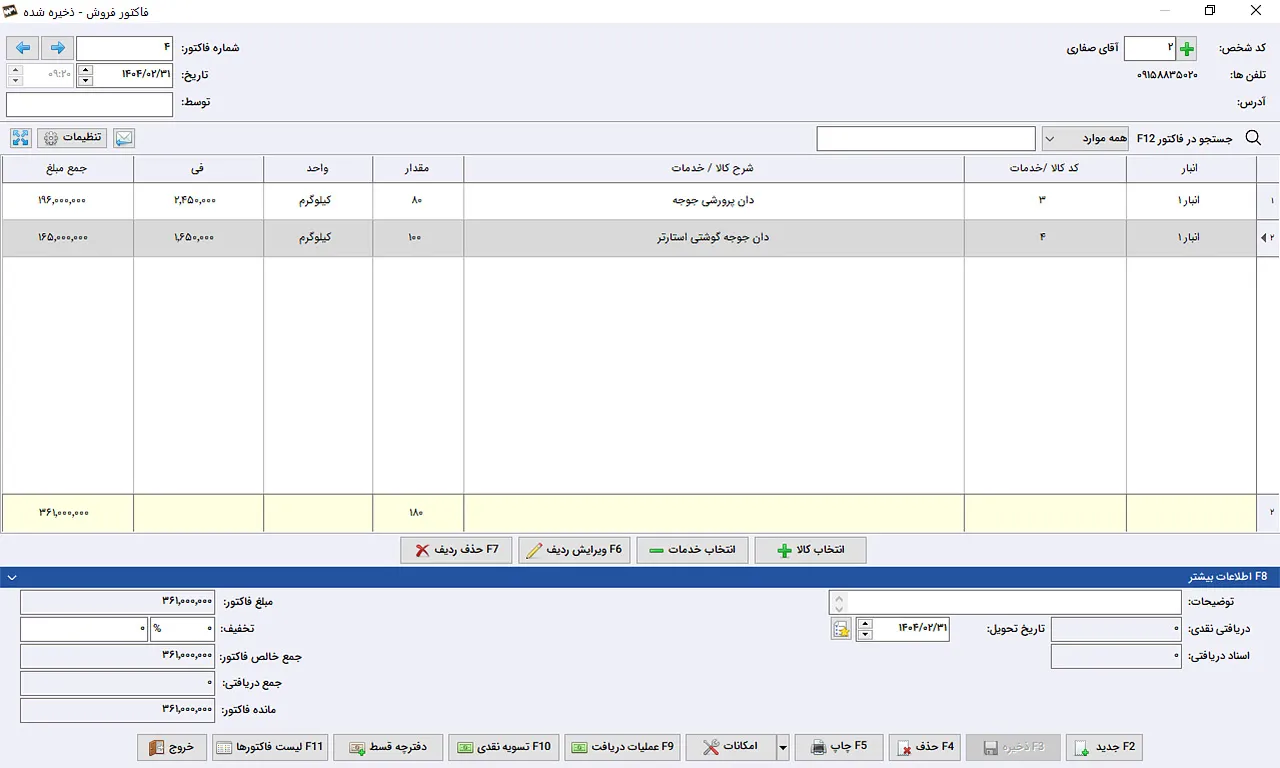Click cell value ۲,۴۵۰,۰۰۰ in فی column
The image size is (1280, 768).
(198, 201)
